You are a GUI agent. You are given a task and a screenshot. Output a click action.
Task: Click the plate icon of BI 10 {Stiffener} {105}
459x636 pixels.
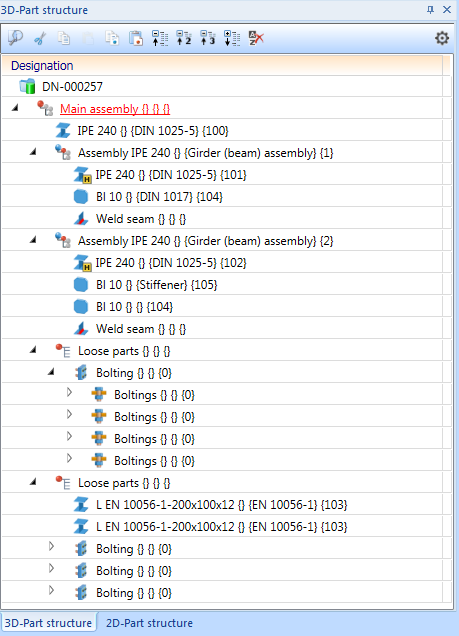point(81,285)
